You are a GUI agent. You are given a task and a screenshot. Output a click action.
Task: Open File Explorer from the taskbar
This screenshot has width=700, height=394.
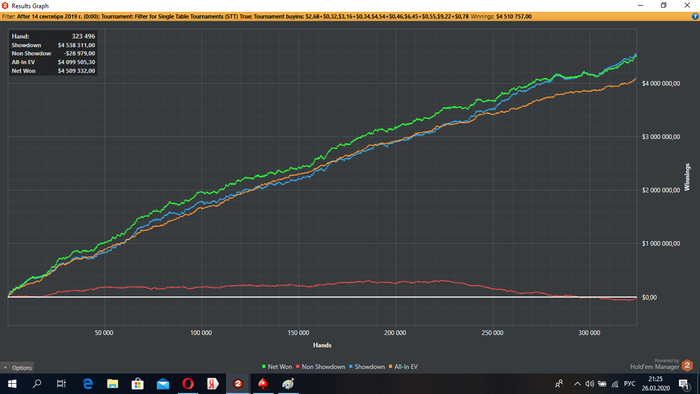(112, 384)
